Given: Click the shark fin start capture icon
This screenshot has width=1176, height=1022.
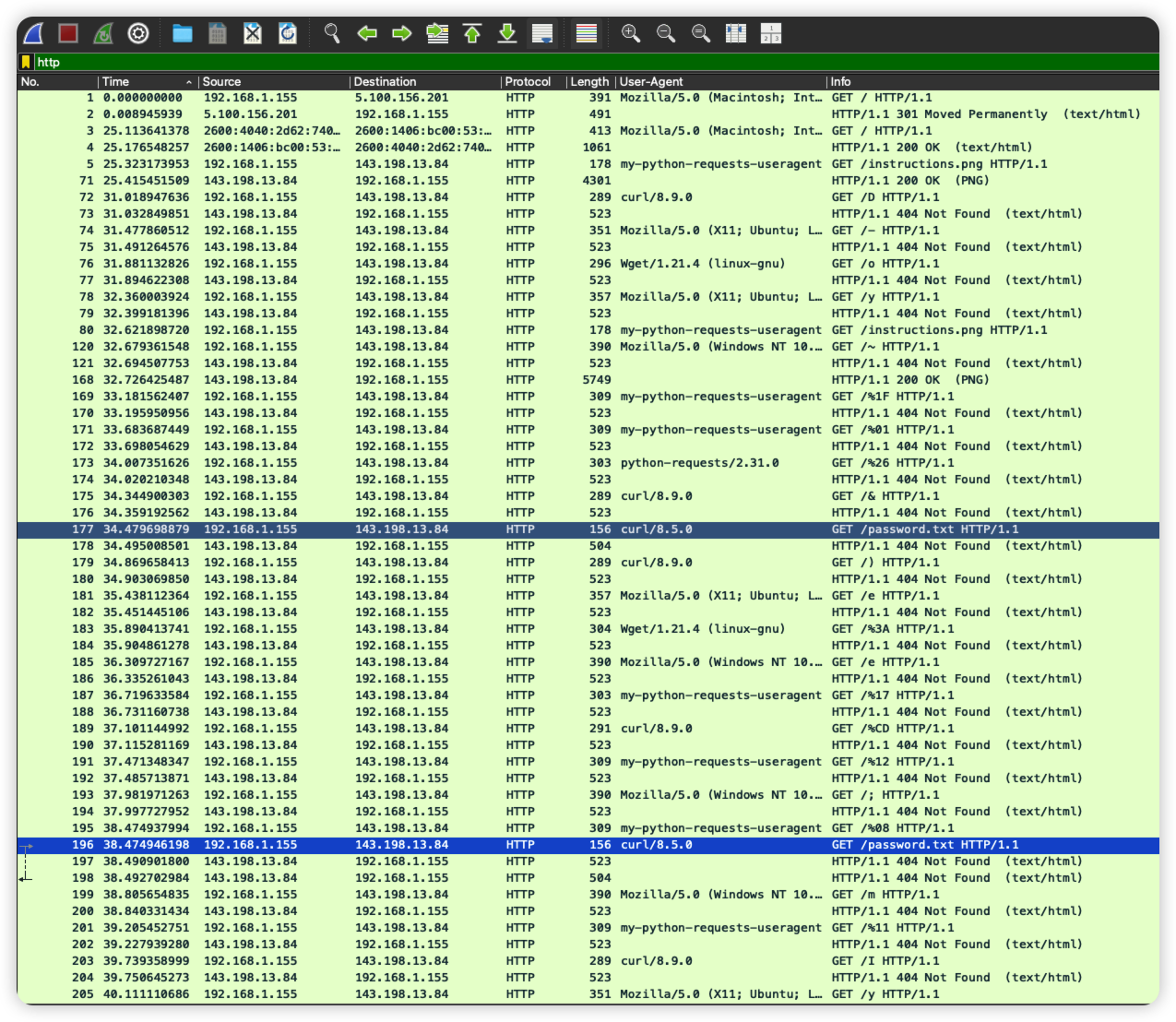Looking at the screenshot, I should pyautogui.click(x=33, y=34).
